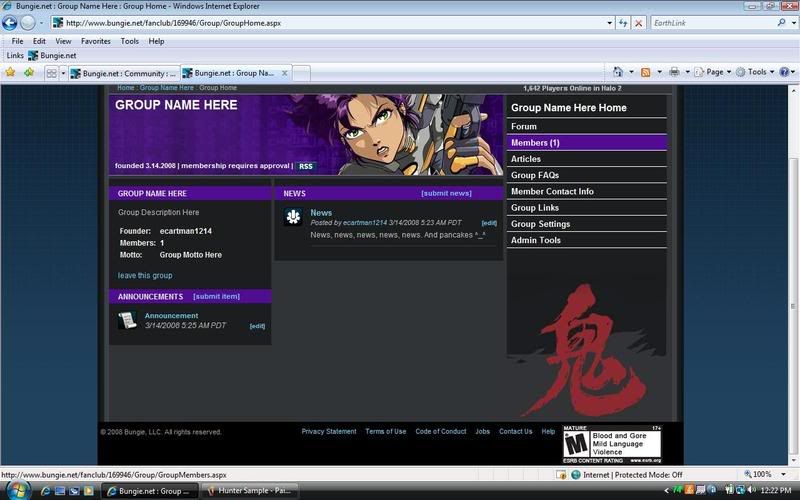800x500 pixels.
Task: Click the Favorites Center star icon
Action: click(x=11, y=73)
